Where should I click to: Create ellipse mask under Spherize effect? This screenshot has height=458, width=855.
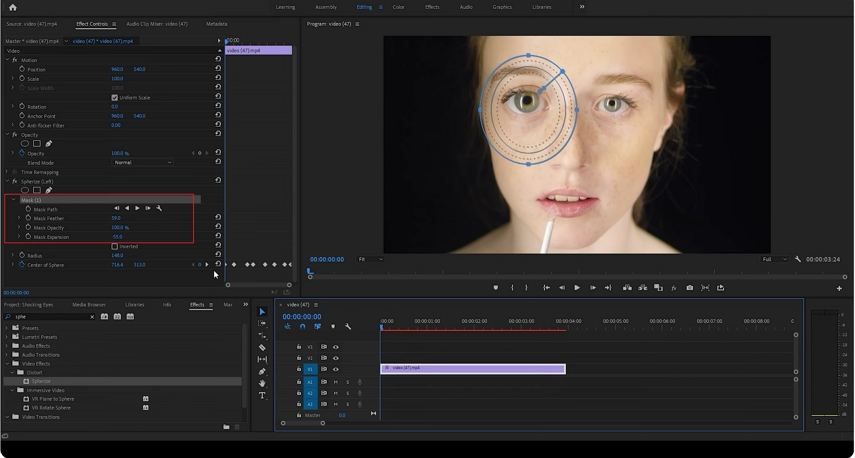pos(25,190)
